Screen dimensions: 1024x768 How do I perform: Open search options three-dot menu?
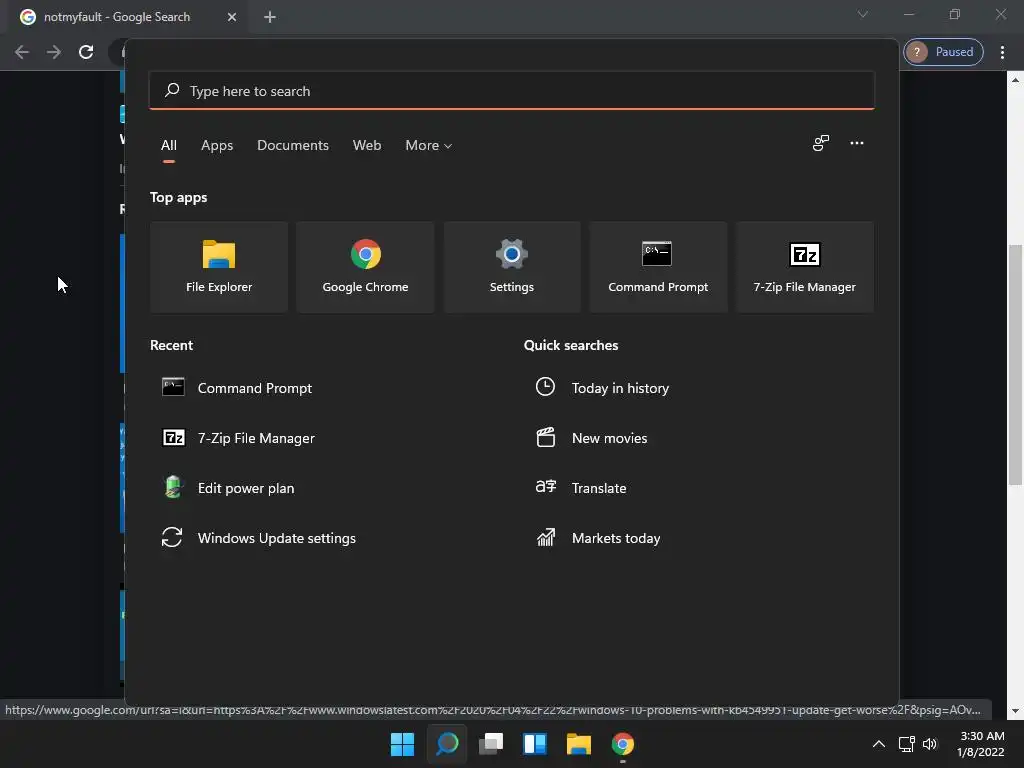pyautogui.click(x=857, y=143)
